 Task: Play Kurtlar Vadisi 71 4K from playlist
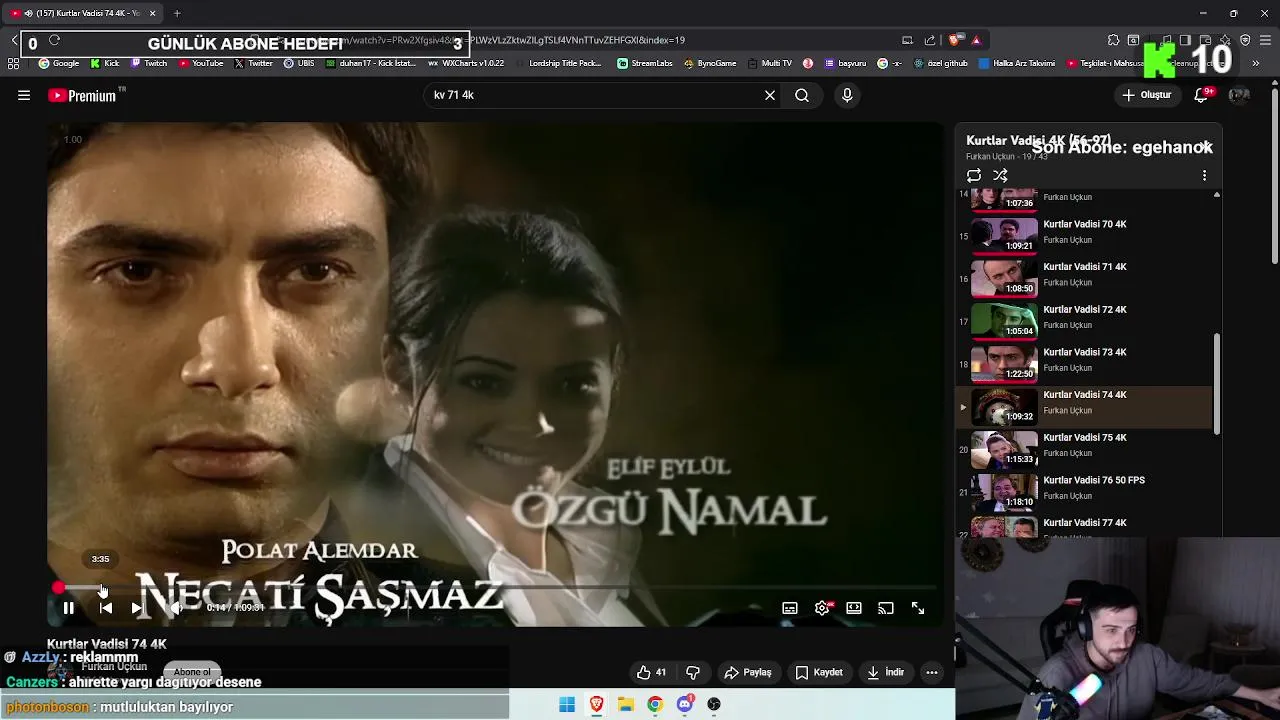[1085, 279]
